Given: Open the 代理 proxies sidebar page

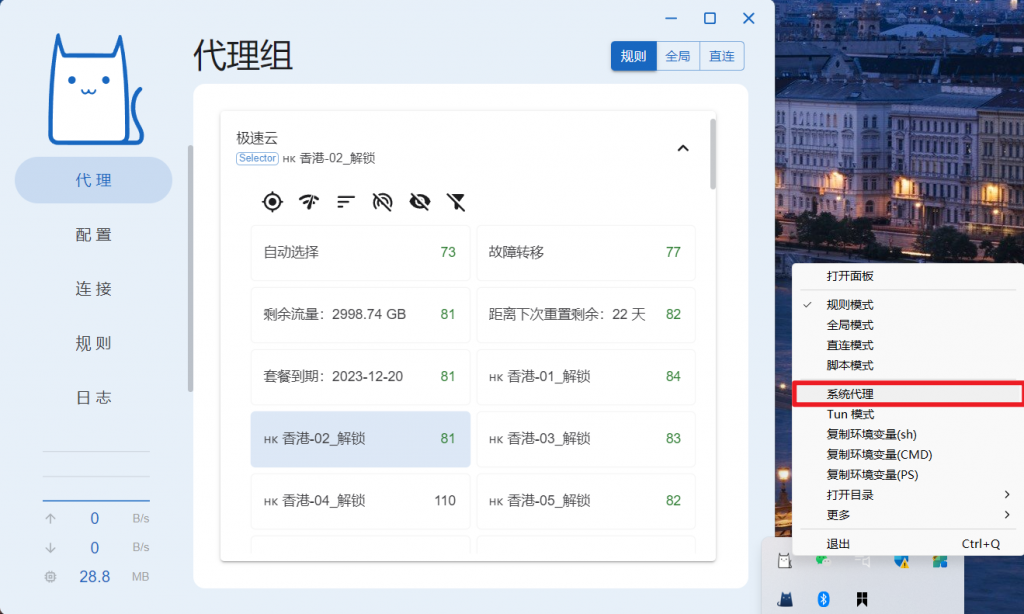Looking at the screenshot, I should 93,180.
